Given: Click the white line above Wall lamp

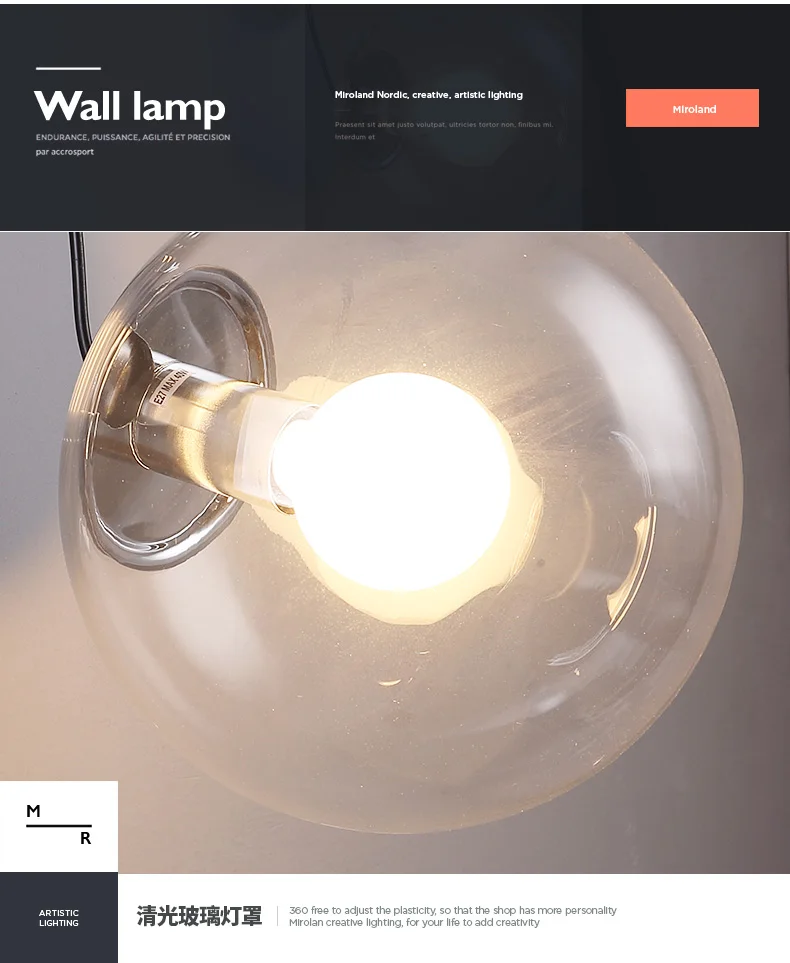Looking at the screenshot, I should pyautogui.click(x=68, y=68).
